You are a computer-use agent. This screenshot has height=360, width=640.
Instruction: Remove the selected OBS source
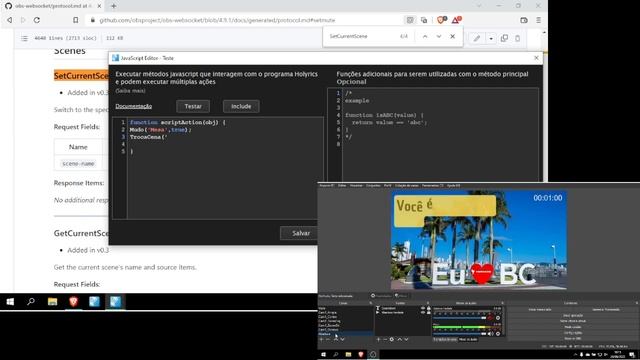point(385,340)
